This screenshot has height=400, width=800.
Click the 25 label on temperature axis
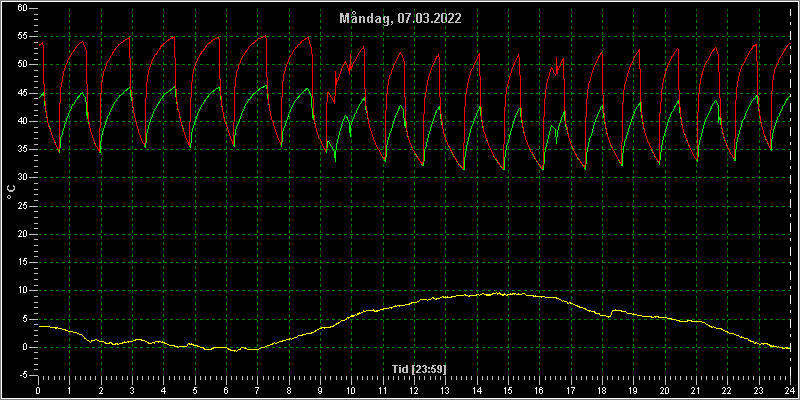[x=22, y=206]
